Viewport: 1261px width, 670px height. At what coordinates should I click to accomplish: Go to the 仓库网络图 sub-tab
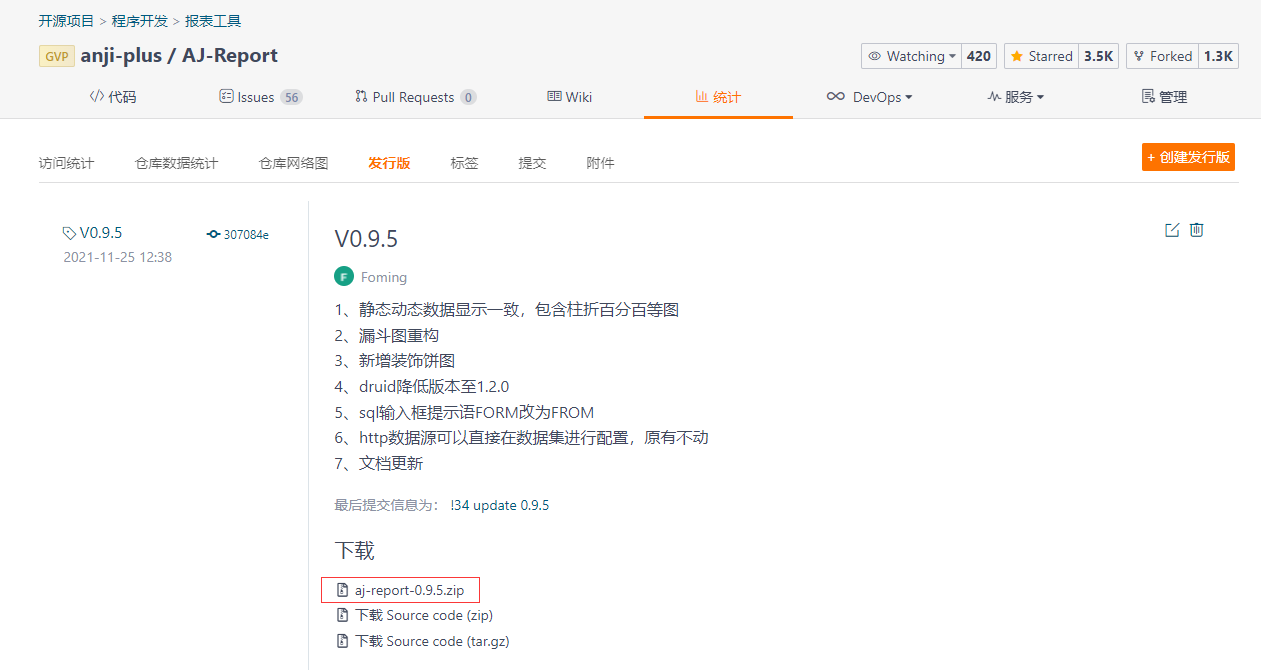(x=293, y=163)
